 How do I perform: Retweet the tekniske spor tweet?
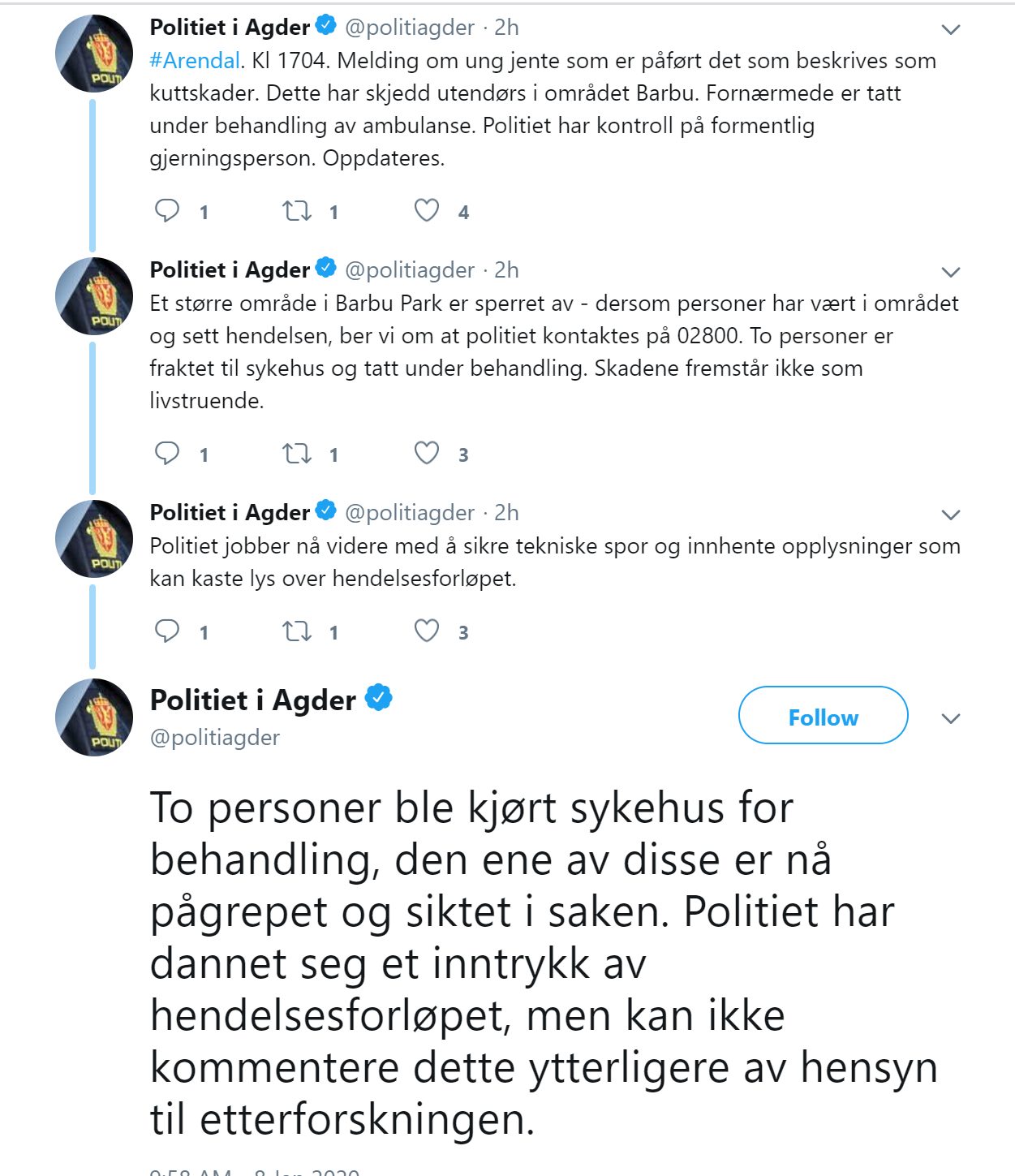tap(296, 631)
